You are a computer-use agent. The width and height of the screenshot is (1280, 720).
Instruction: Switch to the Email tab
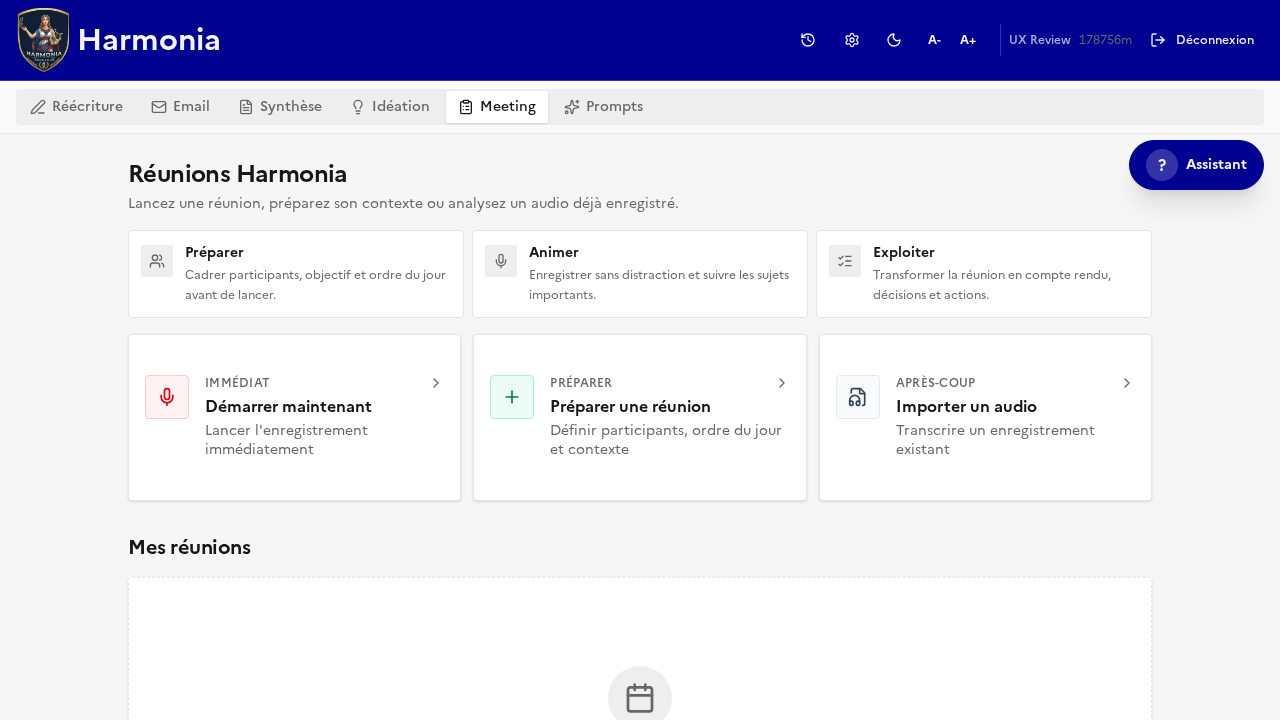point(181,107)
